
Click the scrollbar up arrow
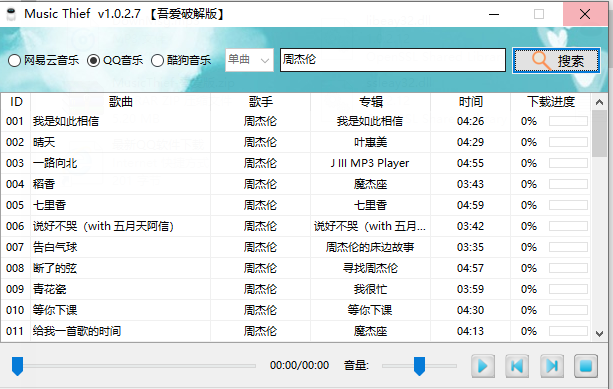point(599,102)
